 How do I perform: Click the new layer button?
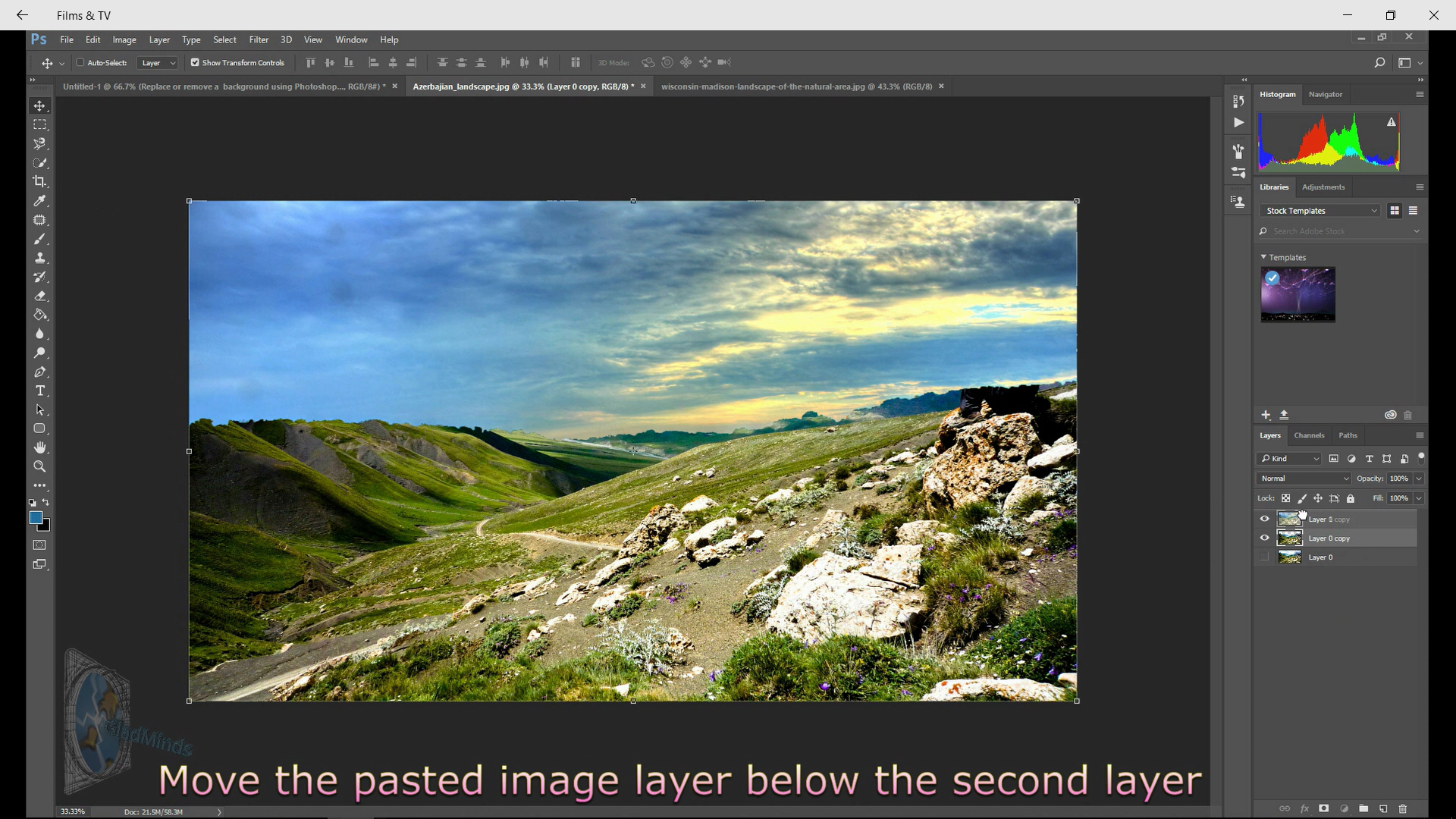pyautogui.click(x=1384, y=808)
